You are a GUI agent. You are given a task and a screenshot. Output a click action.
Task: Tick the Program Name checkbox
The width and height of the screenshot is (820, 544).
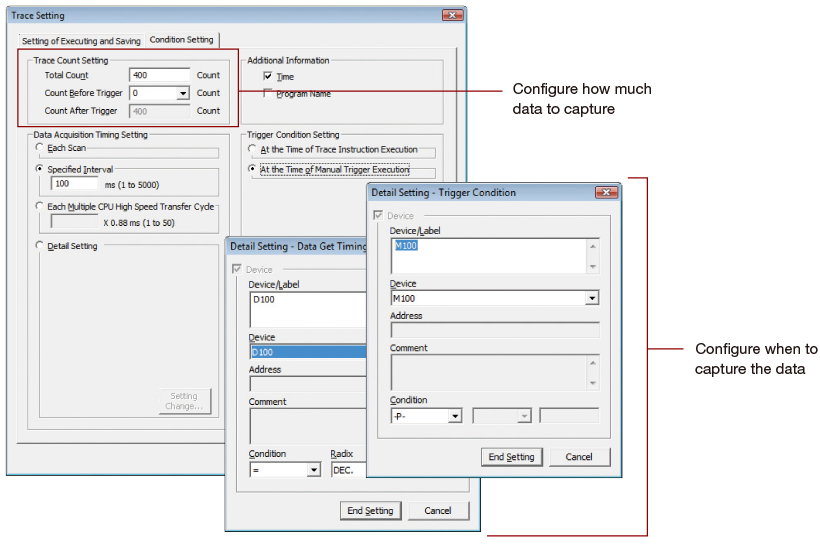point(268,94)
